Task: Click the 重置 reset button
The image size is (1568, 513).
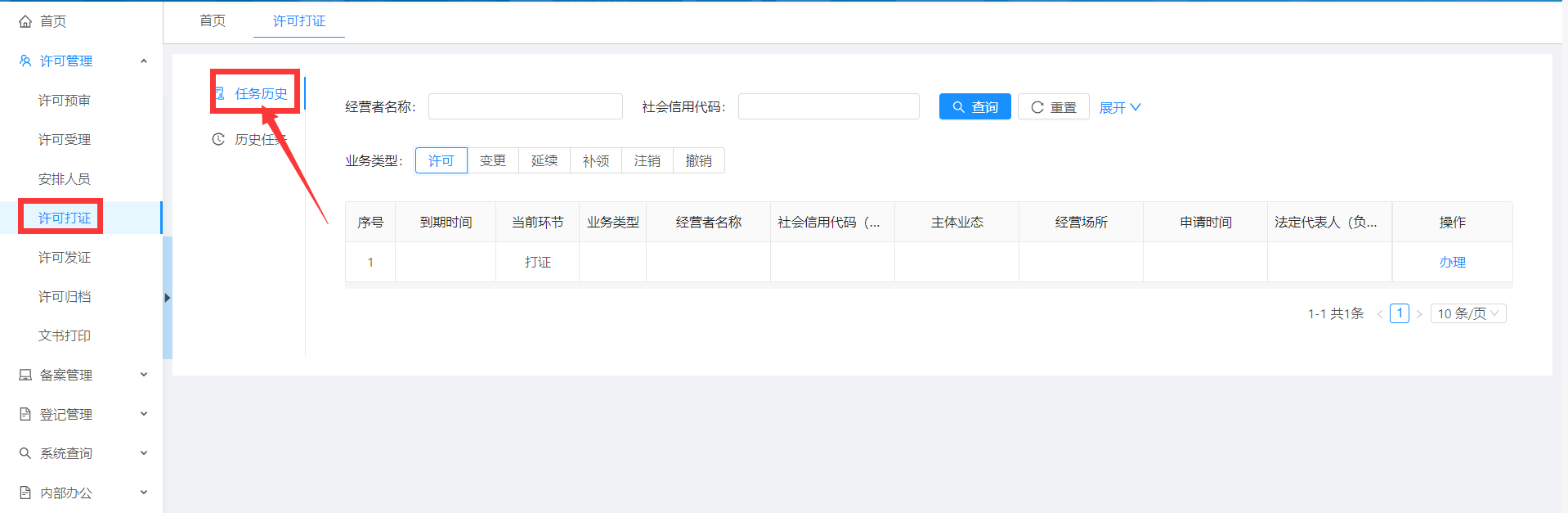Action: point(1053,107)
